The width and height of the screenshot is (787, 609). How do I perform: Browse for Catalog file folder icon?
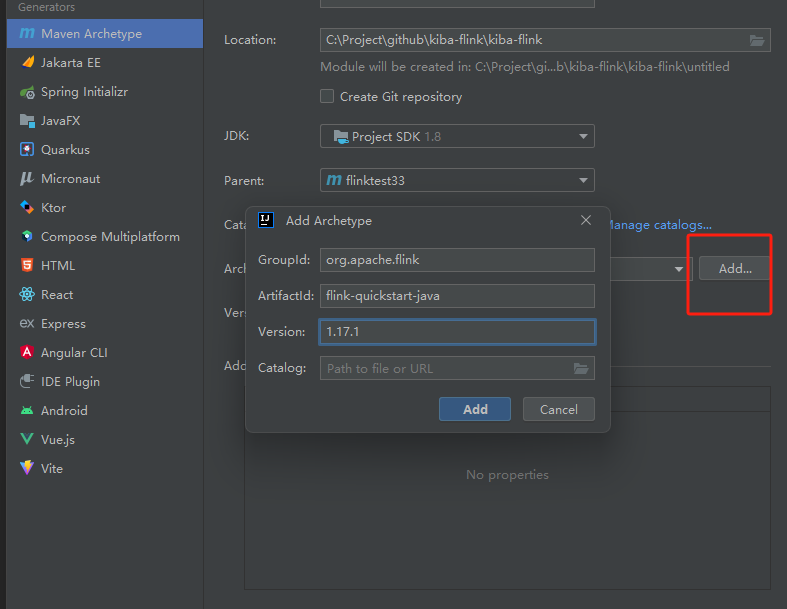point(581,369)
